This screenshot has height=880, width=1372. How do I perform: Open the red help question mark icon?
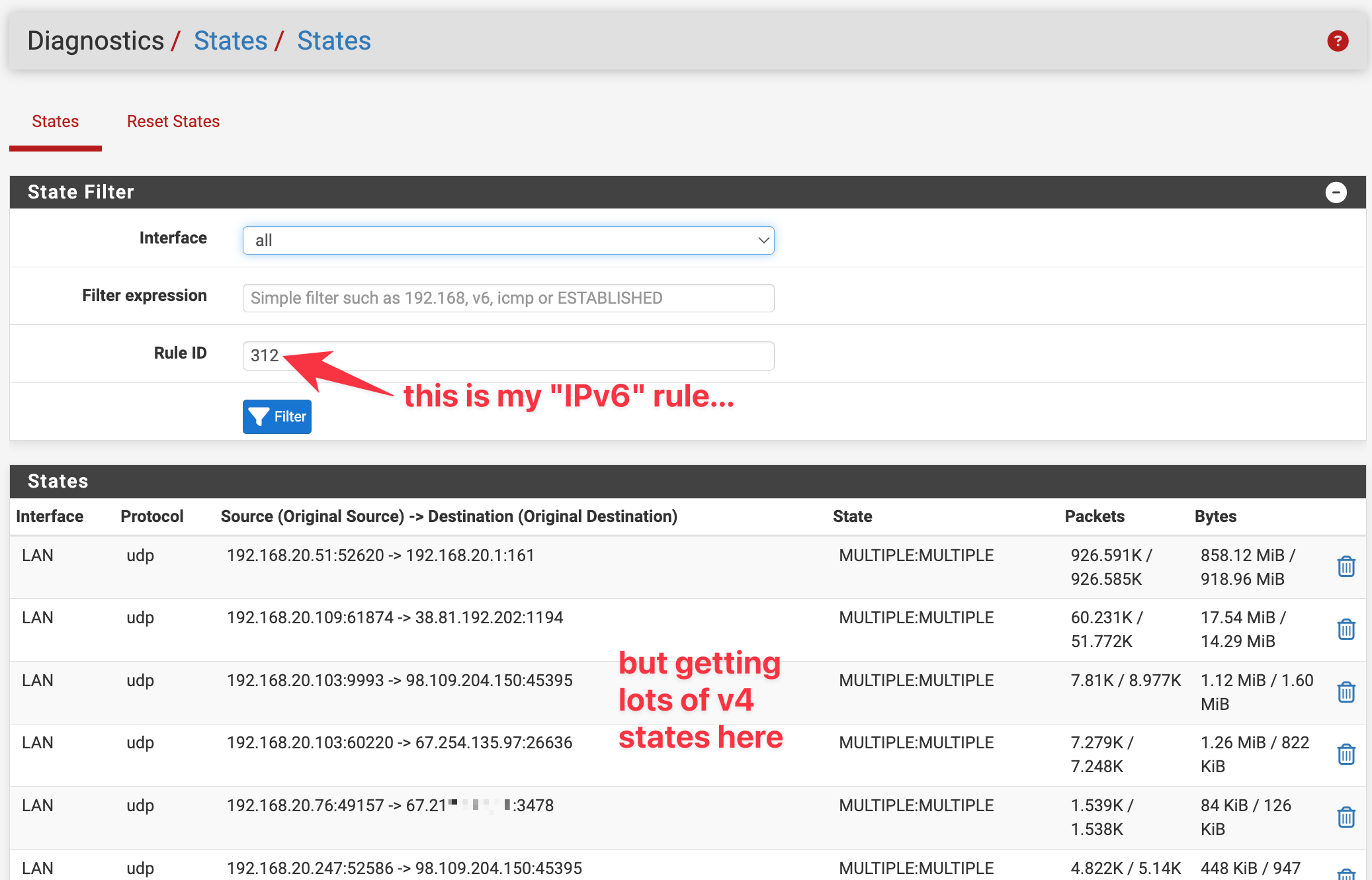coord(1337,41)
